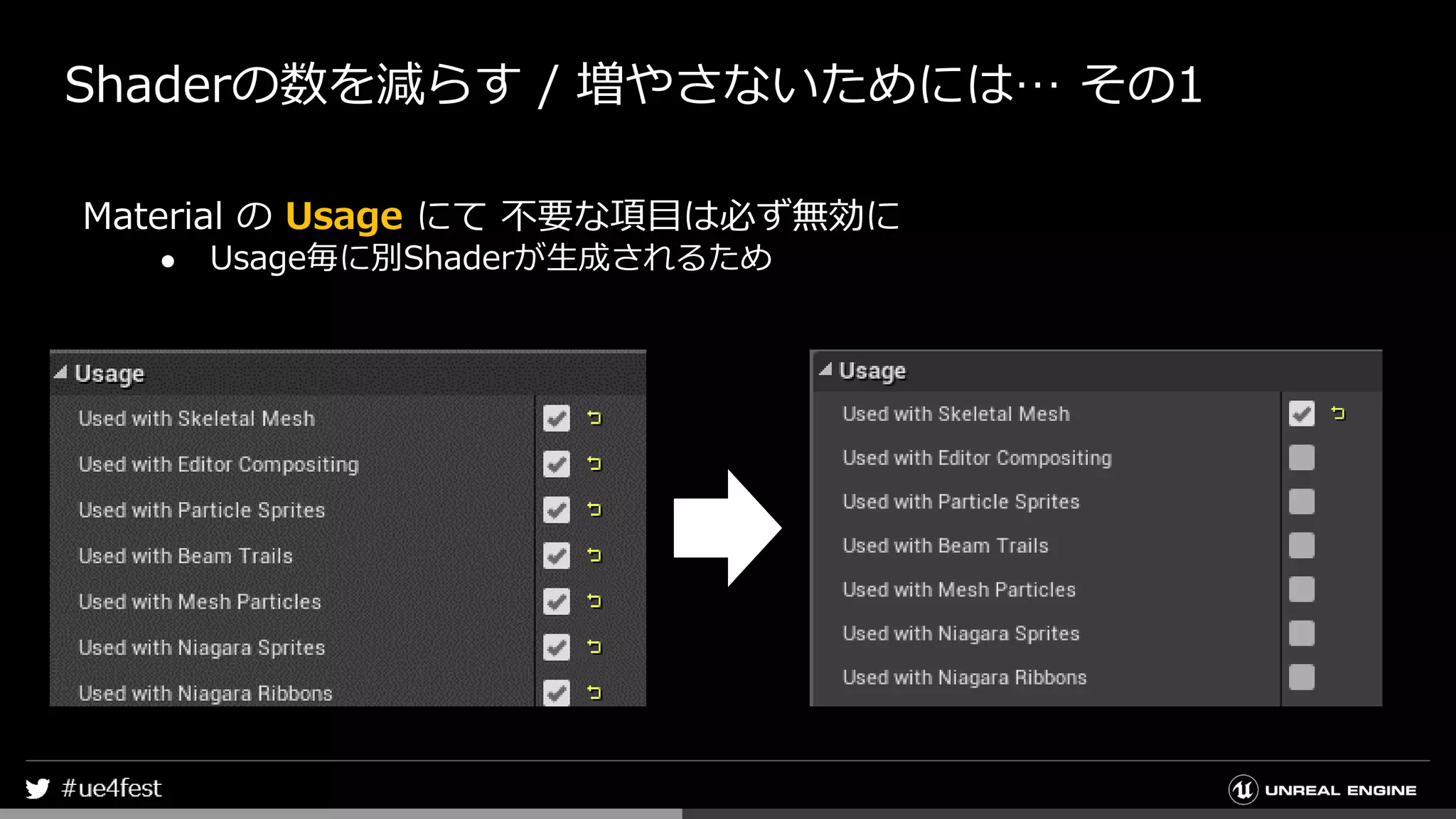The height and width of the screenshot is (819, 1456).
Task: Uncheck Used with Skeletal Mesh in right panel
Action: (x=1302, y=414)
